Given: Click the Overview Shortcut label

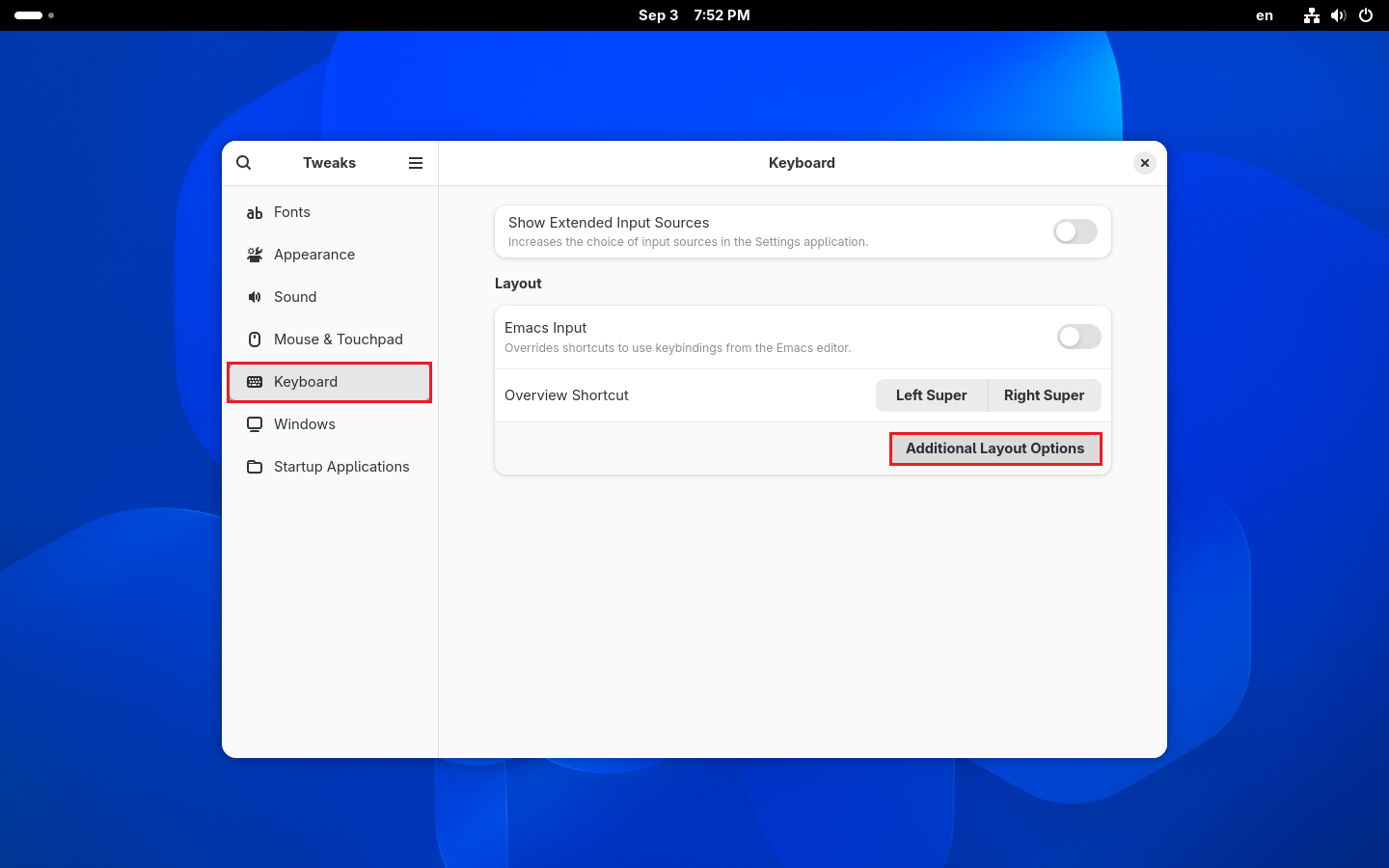Looking at the screenshot, I should tap(566, 395).
